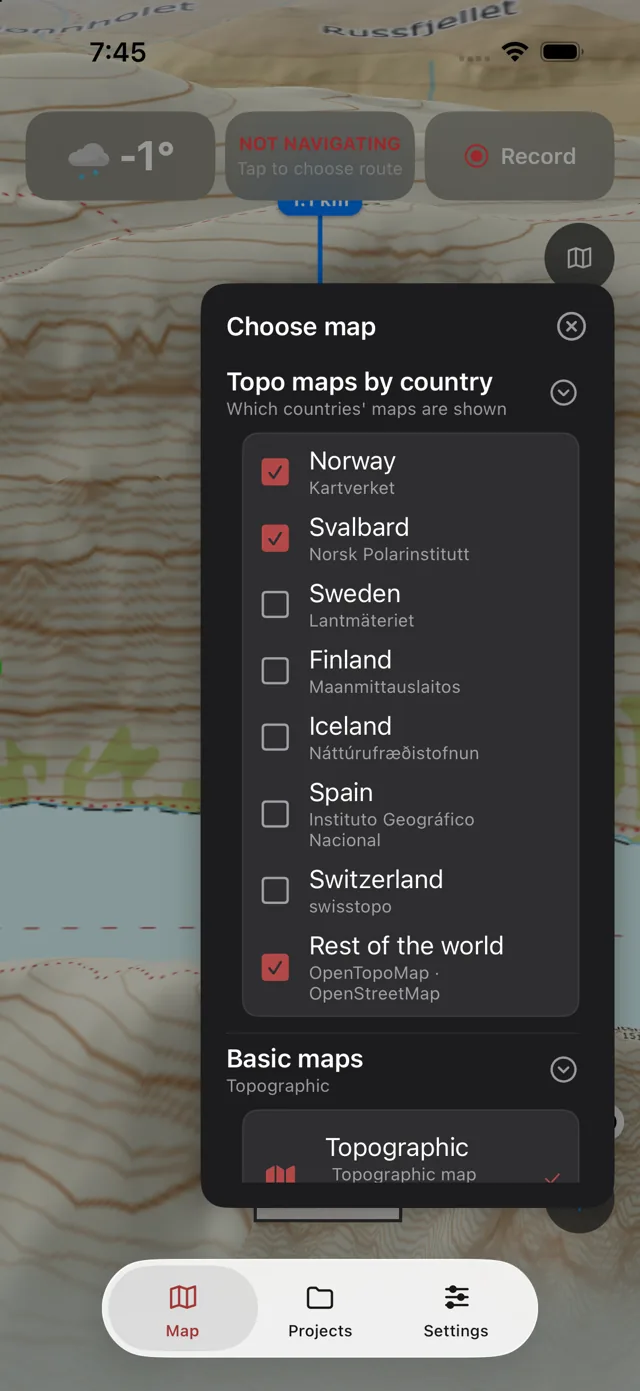Click the swisstopo label
640x1391 pixels.
click(350, 907)
